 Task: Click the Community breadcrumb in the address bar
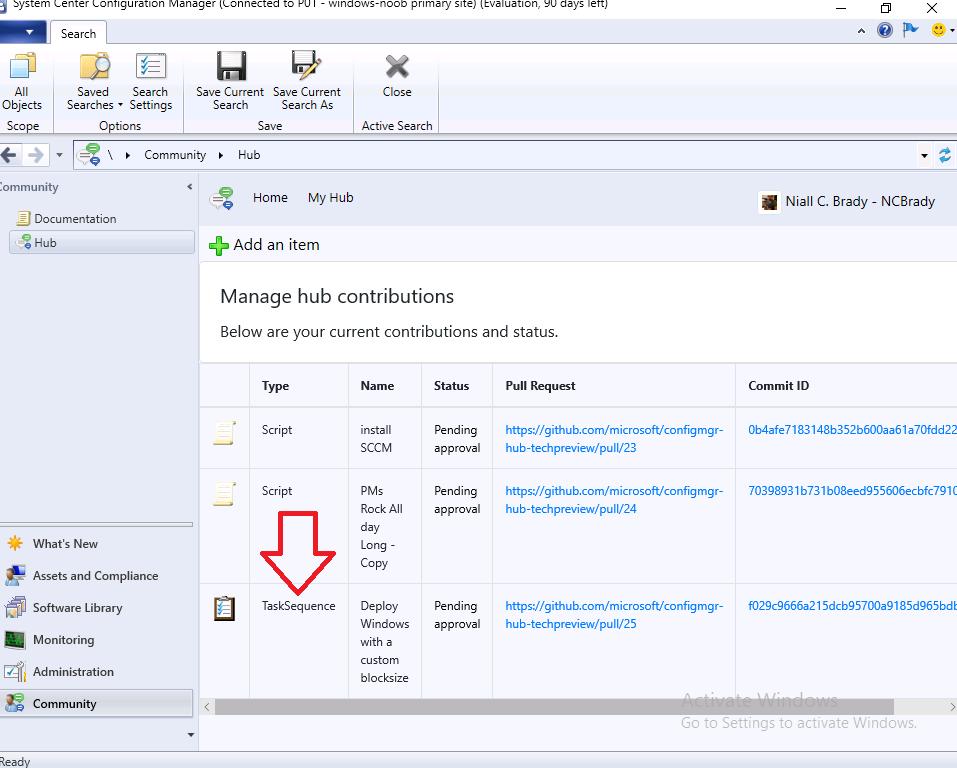coord(175,155)
